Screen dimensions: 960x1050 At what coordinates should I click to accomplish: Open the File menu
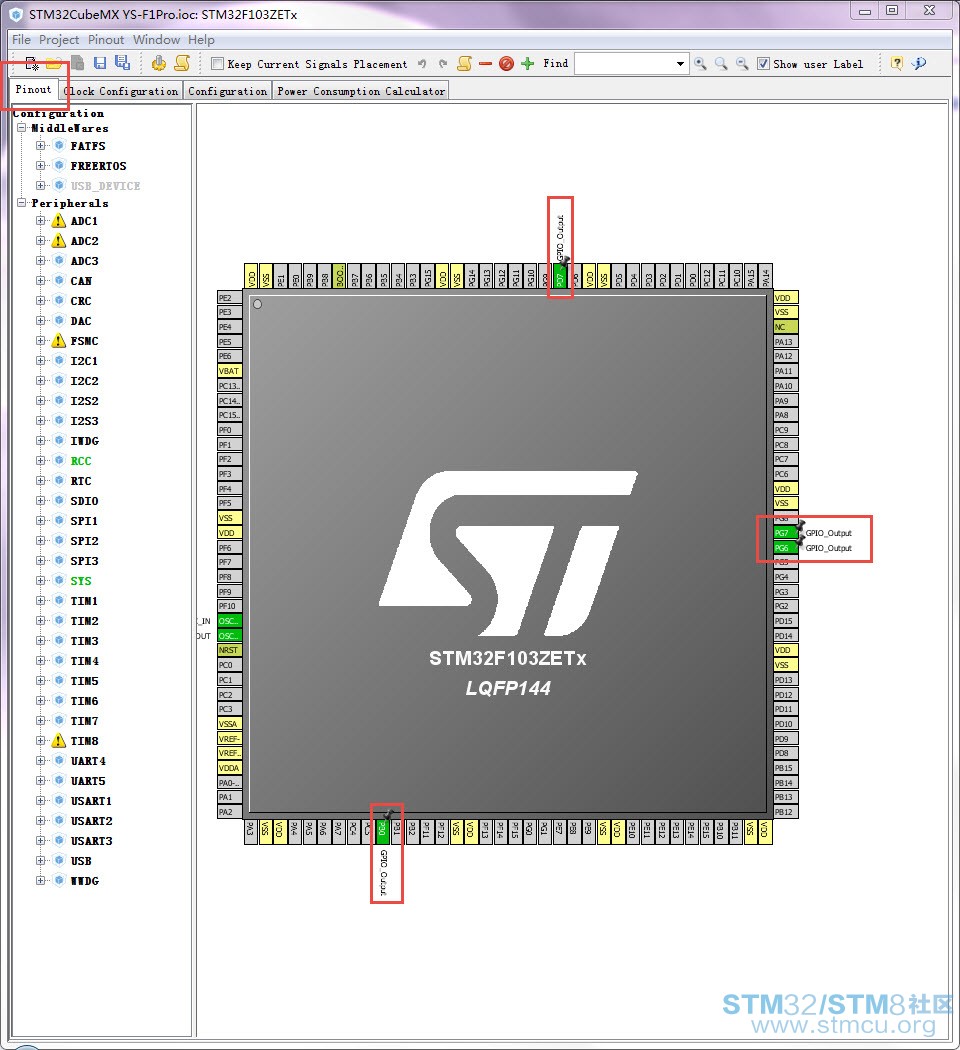[21, 40]
